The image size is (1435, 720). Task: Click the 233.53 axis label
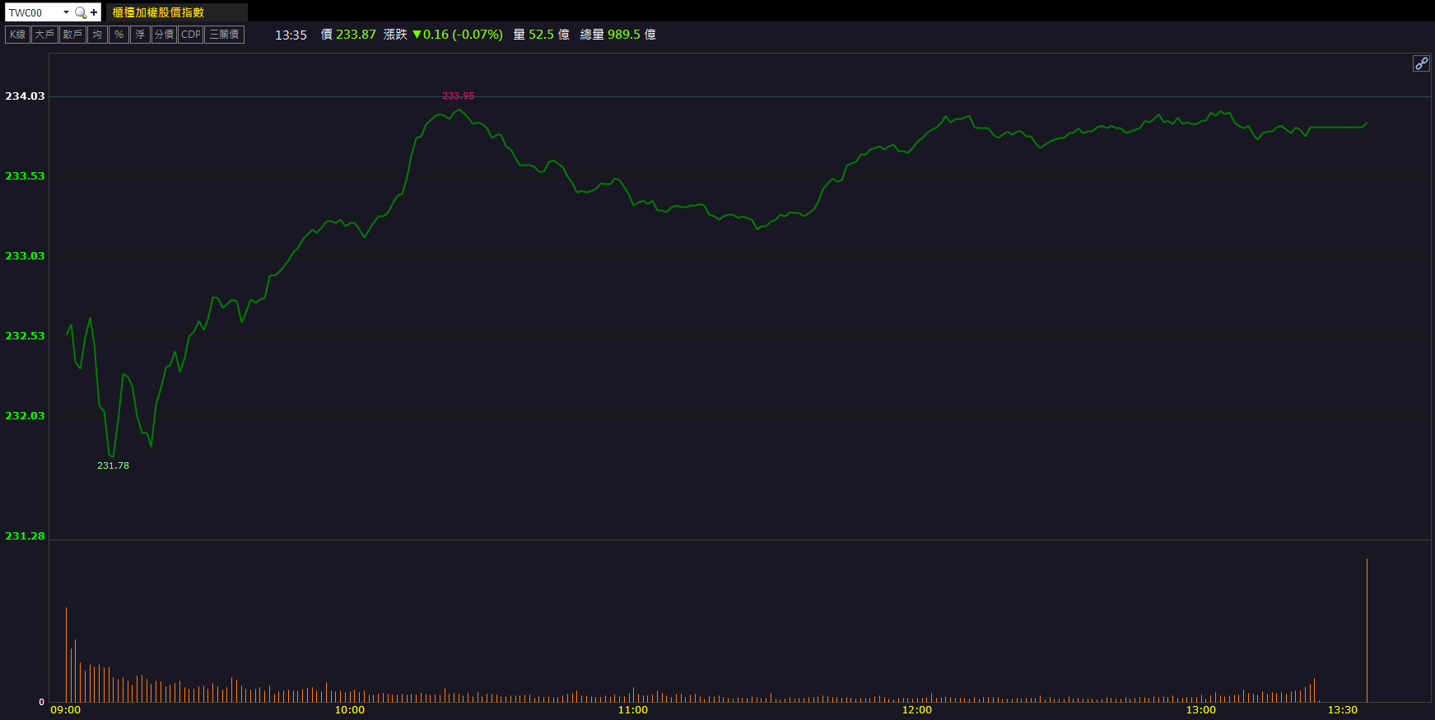(25, 176)
